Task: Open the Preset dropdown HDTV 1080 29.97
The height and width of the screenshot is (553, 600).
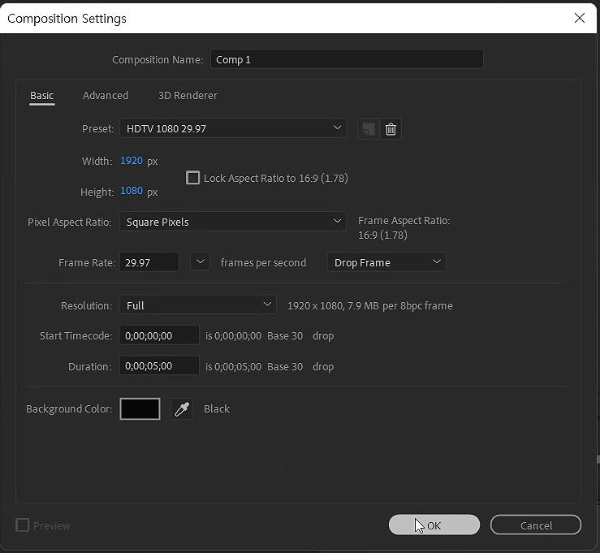Action: pyautogui.click(x=233, y=128)
